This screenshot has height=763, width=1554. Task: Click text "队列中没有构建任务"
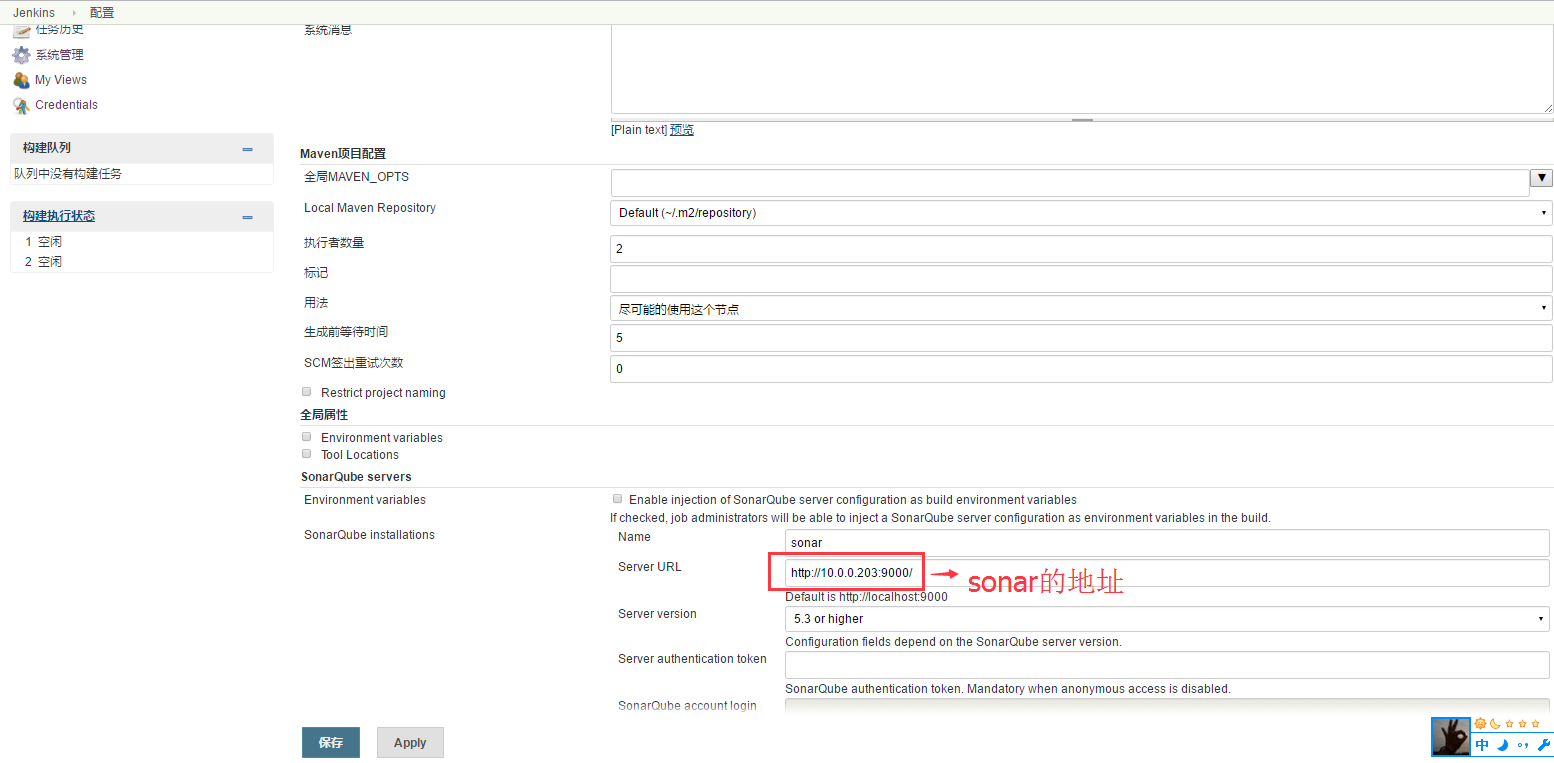point(68,174)
